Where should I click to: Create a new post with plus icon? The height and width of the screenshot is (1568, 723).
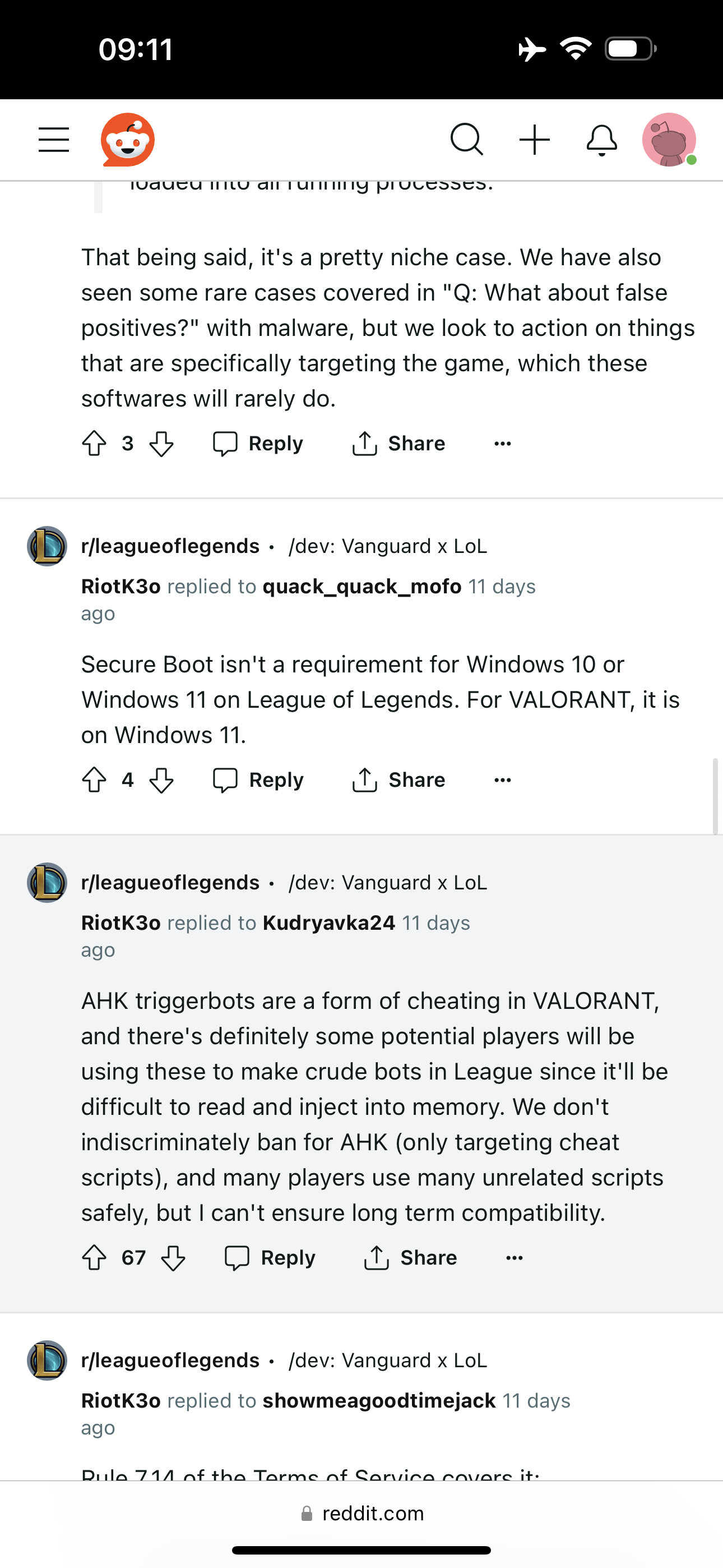click(535, 140)
